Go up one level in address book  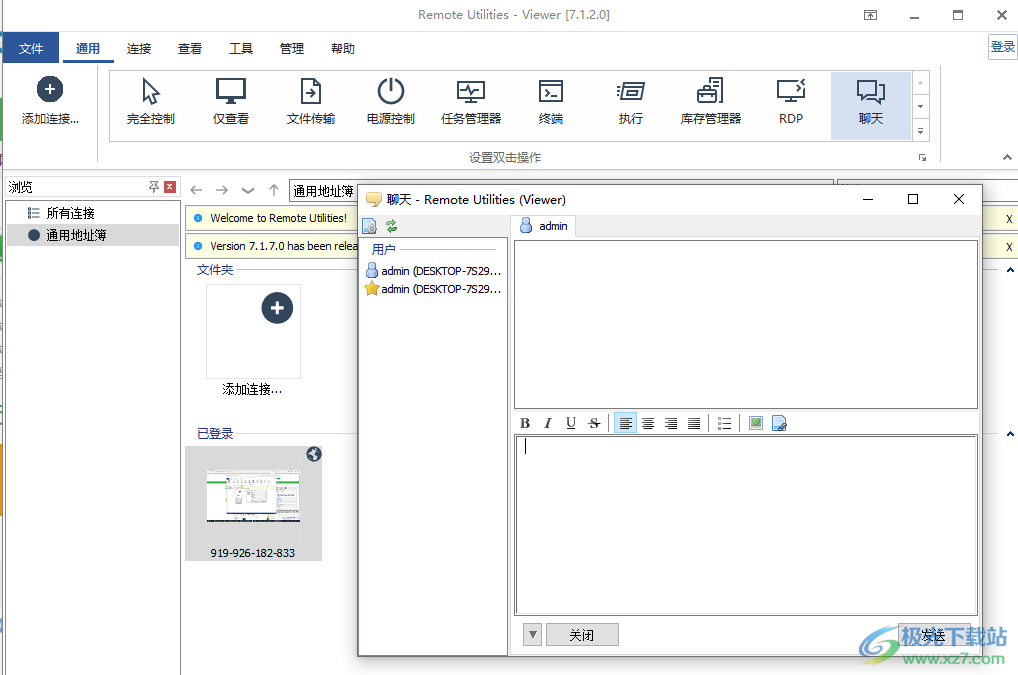coord(274,190)
